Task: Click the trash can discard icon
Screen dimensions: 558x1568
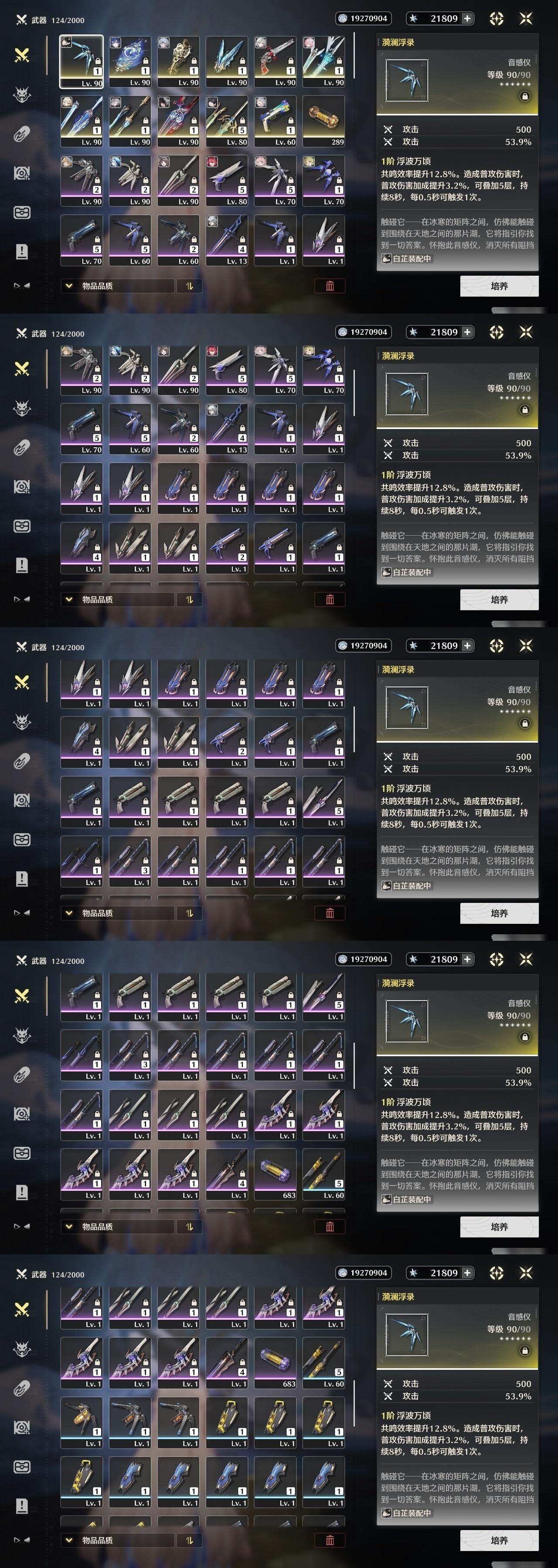Action: [330, 285]
